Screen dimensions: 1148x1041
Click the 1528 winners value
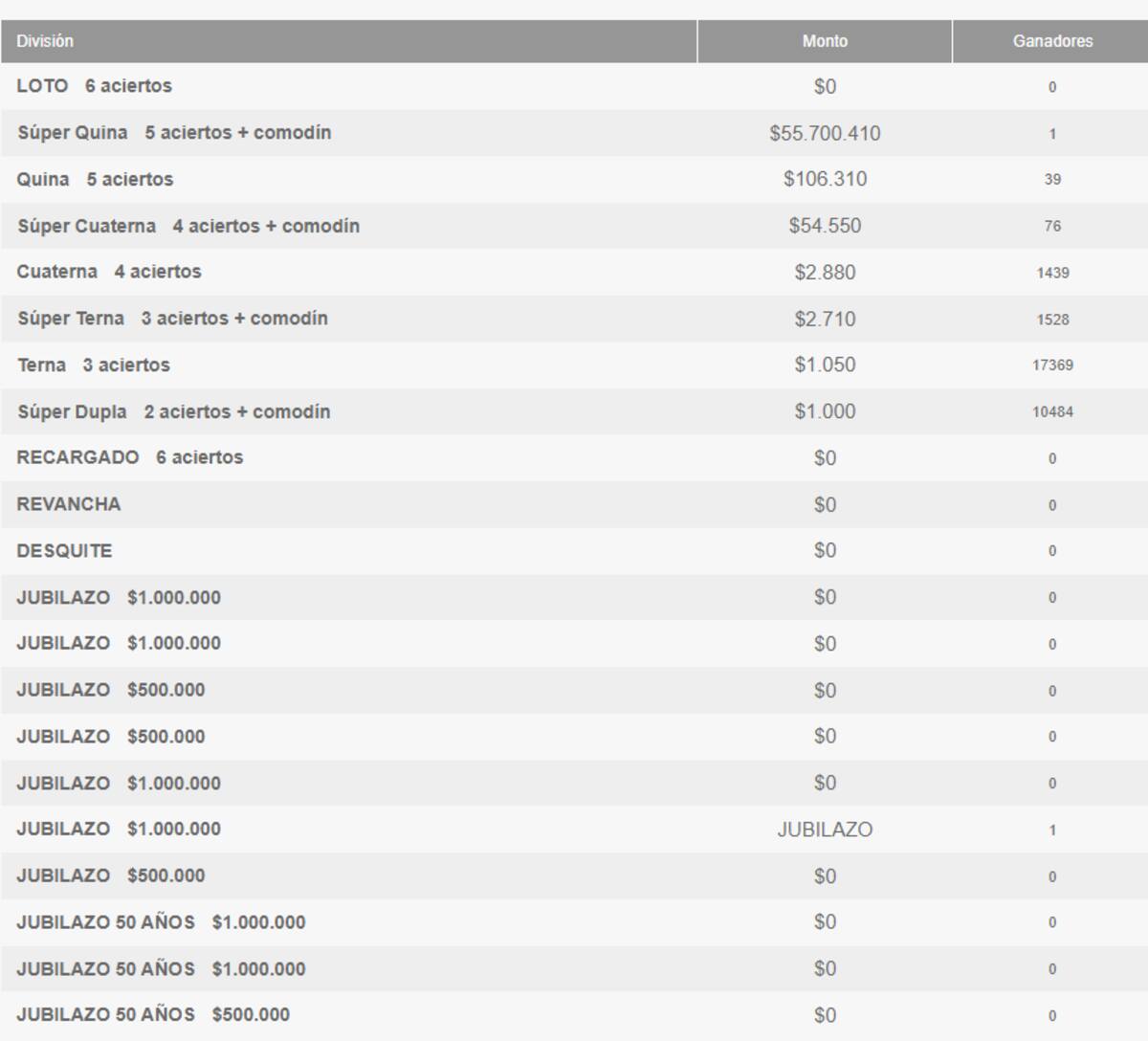click(x=1052, y=319)
